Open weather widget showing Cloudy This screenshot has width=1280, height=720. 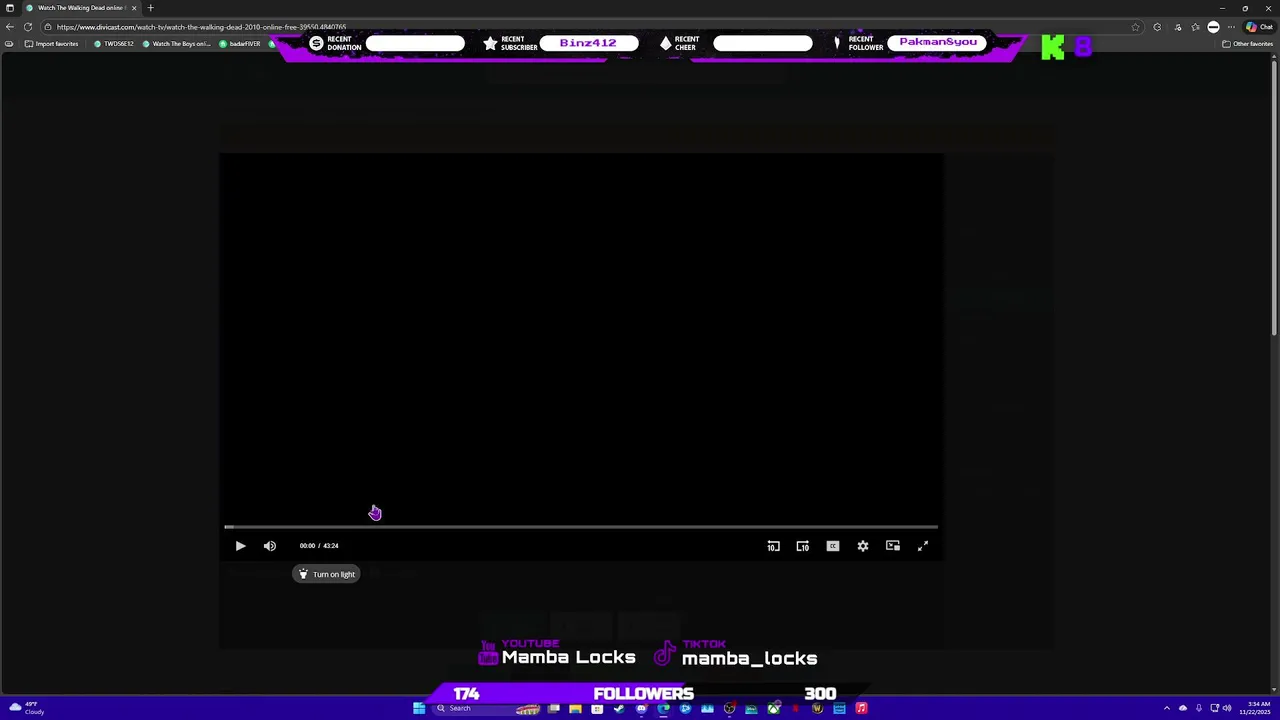coord(25,708)
